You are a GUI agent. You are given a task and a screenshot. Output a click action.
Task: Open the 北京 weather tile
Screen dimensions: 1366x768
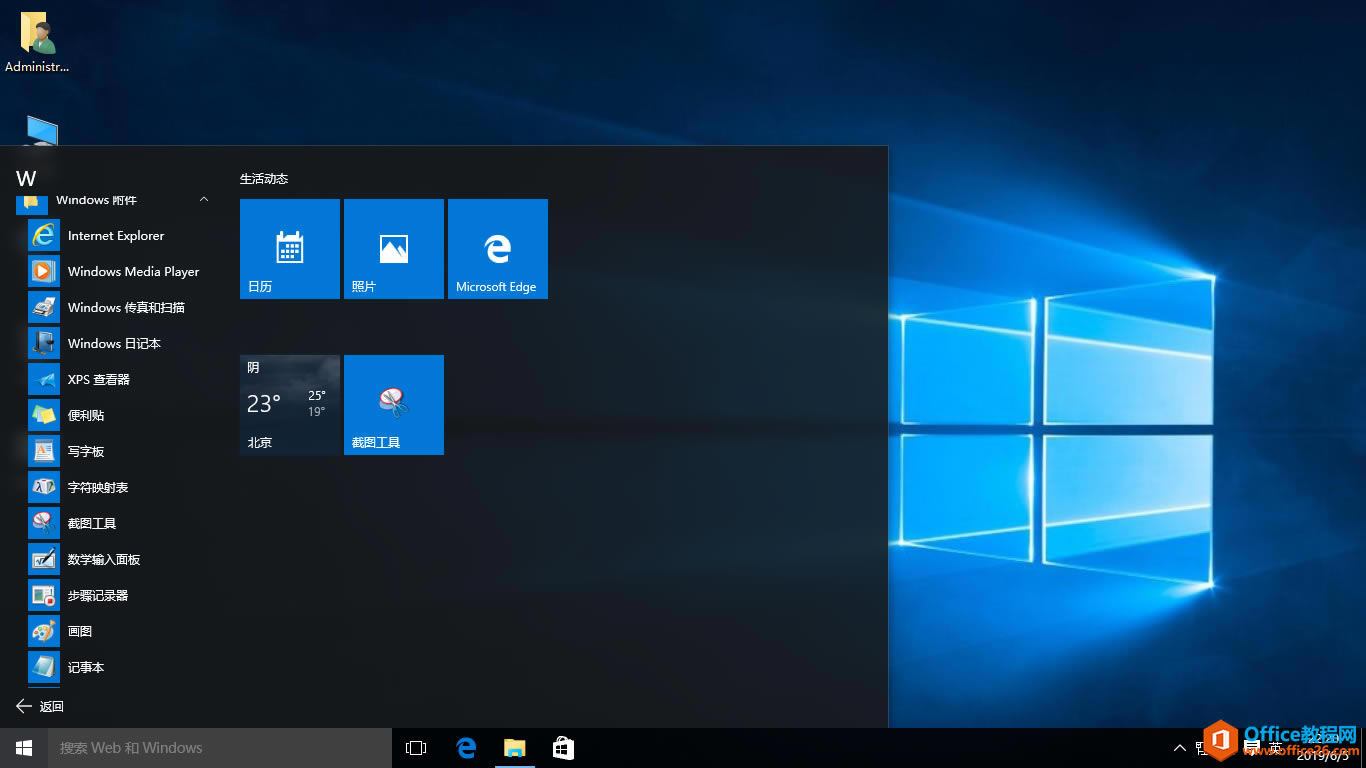[x=290, y=405]
